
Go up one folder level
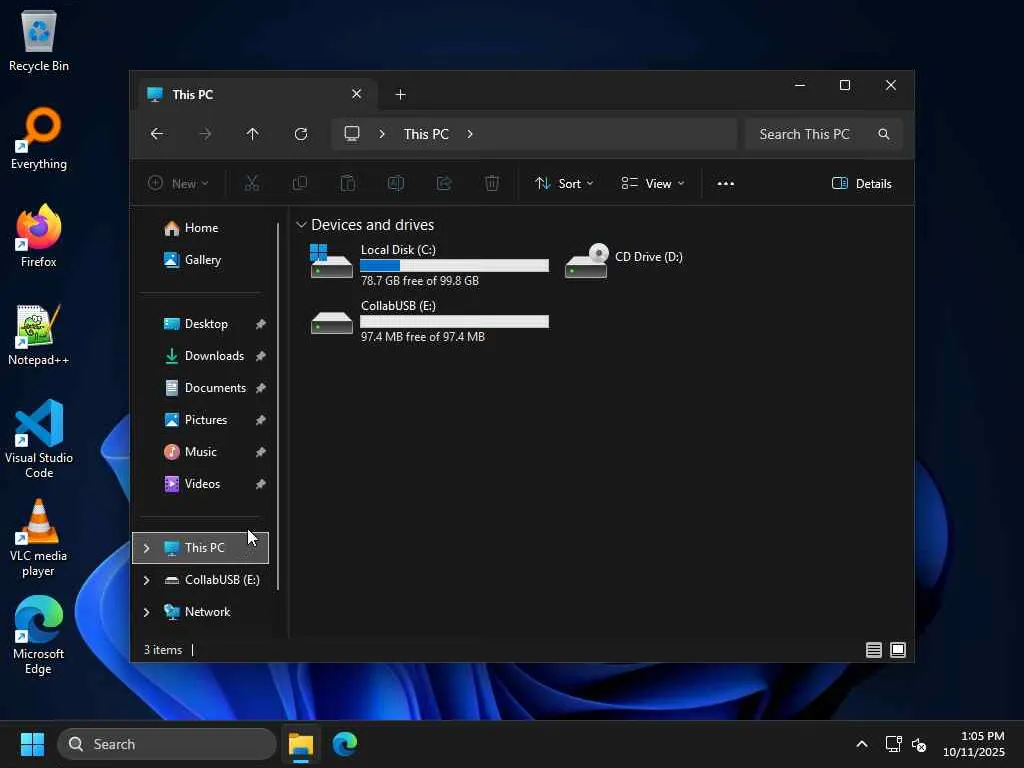point(253,134)
